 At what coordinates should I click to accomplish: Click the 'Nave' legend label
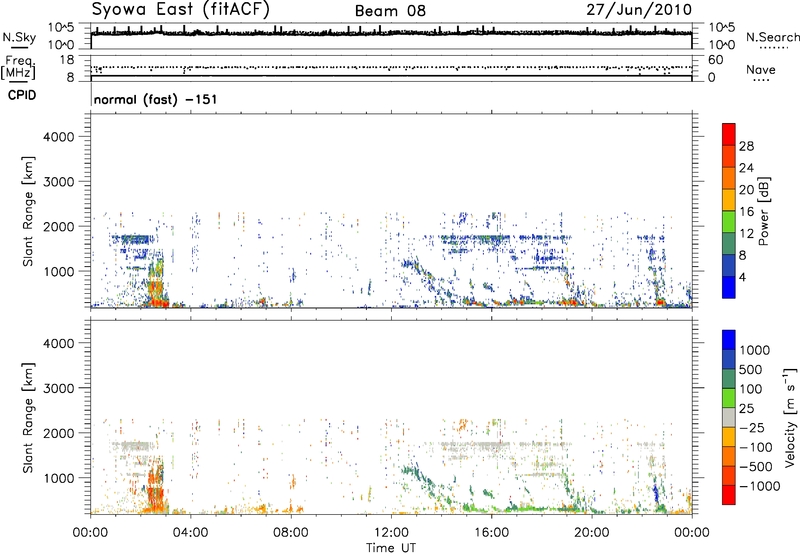761,69
